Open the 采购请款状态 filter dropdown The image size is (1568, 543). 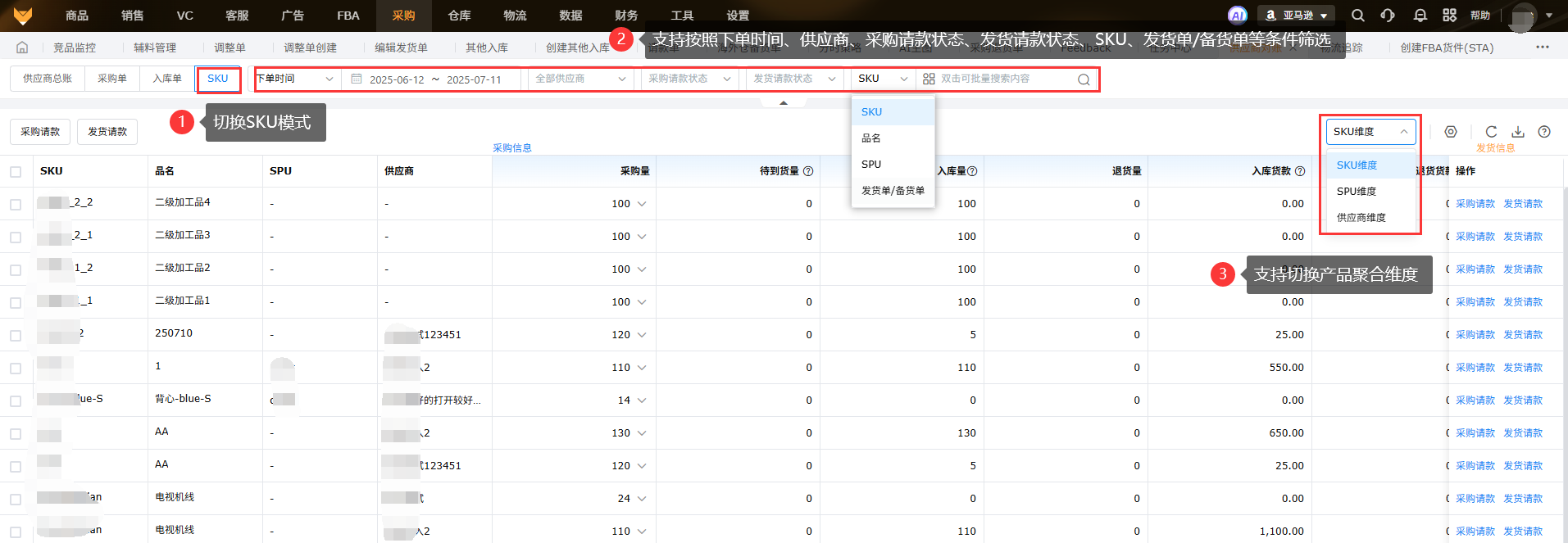[689, 79]
